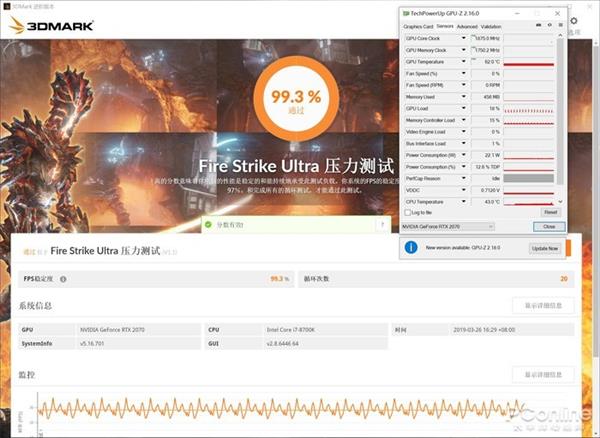Screen dimensions: 600x438
Task: Open the GPU-Z hamburger menu icon
Action: point(561,25)
